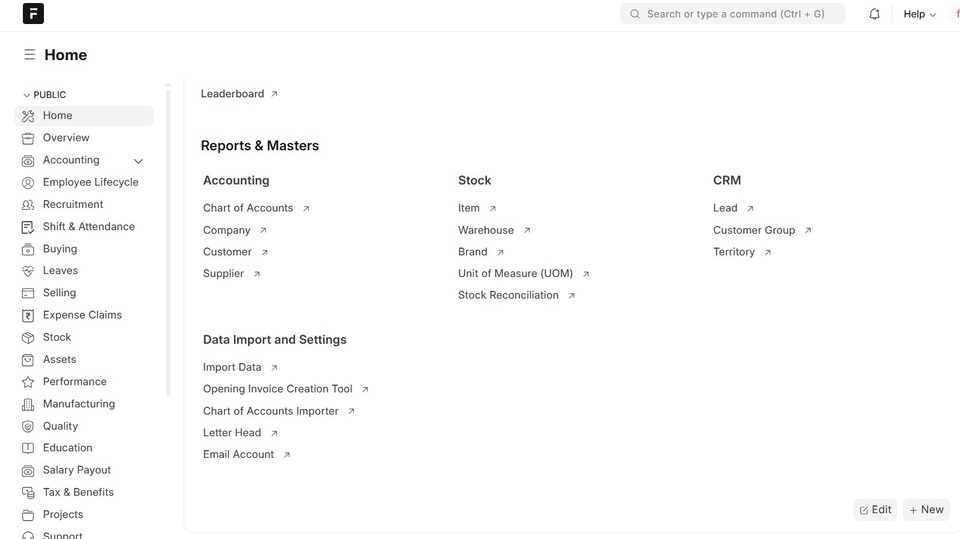Click the Leaves sidebar icon
Screen dimensions: 960x539
point(28,271)
